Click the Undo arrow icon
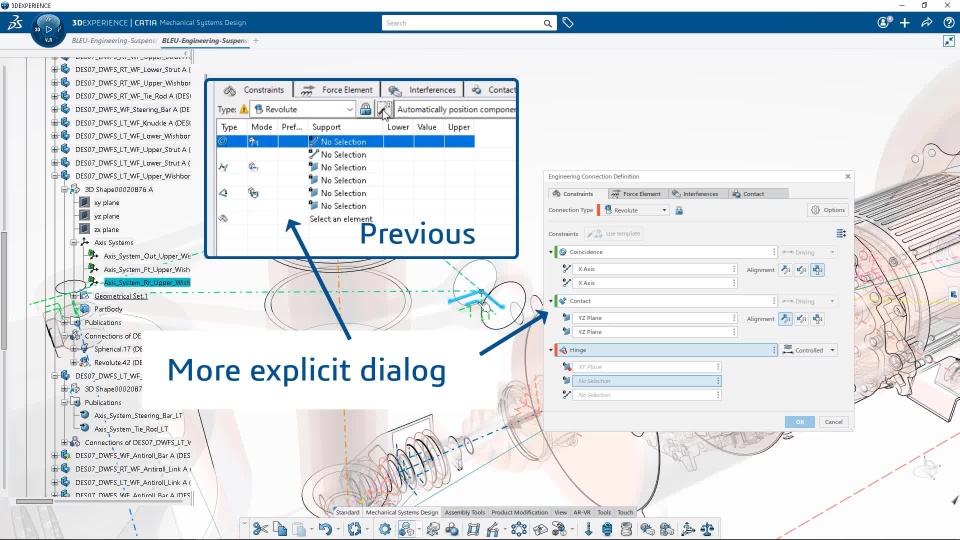 tap(324, 529)
